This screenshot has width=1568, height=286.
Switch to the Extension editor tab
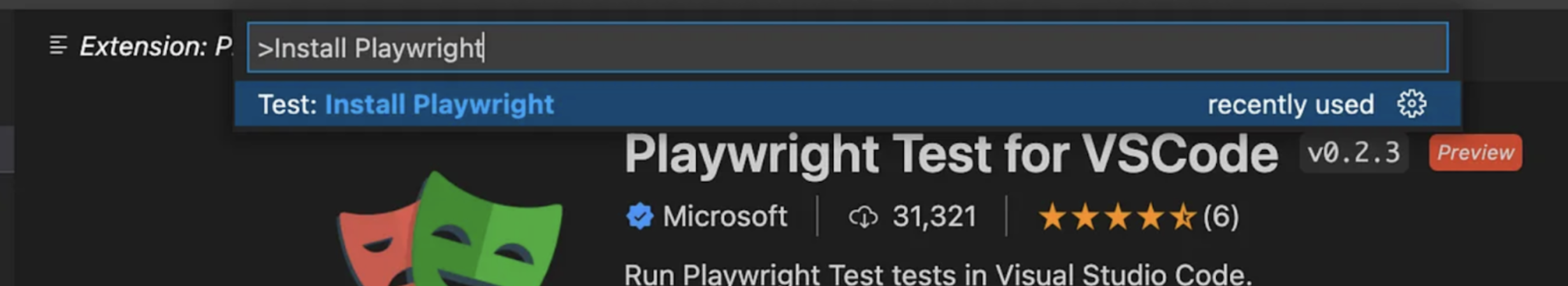[153, 47]
